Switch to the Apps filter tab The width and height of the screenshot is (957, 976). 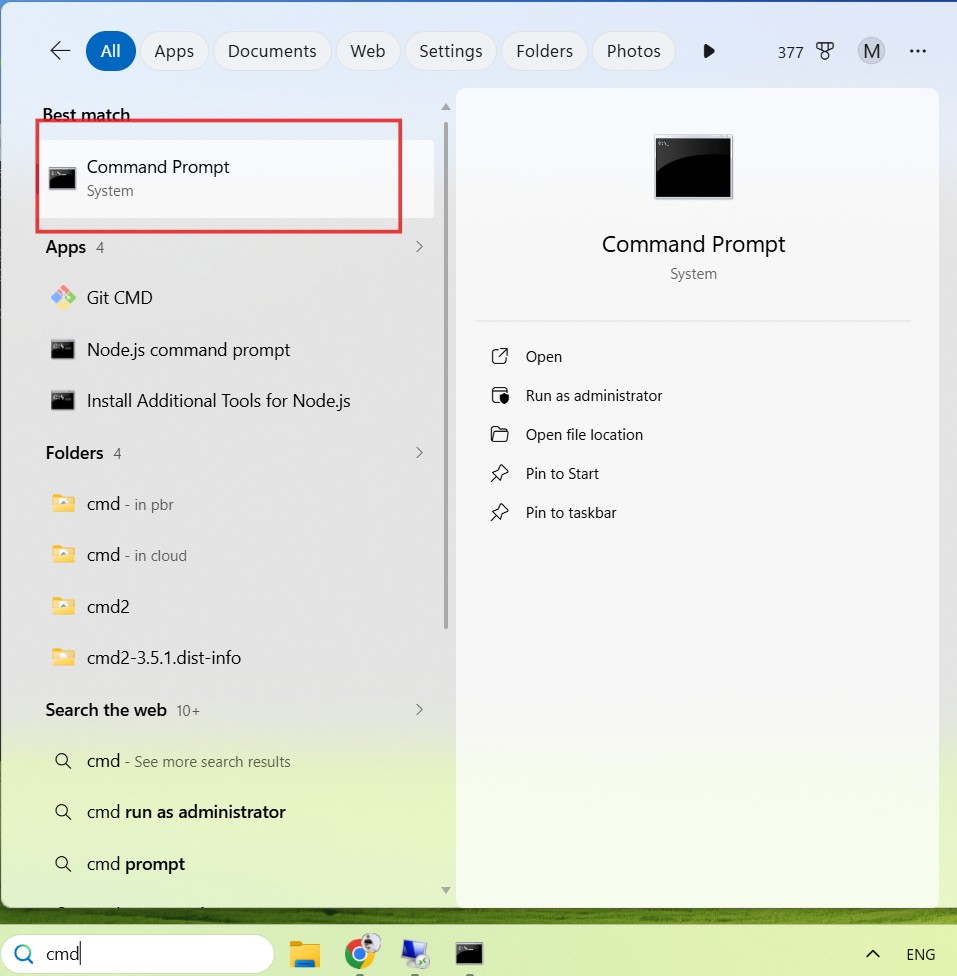[174, 51]
